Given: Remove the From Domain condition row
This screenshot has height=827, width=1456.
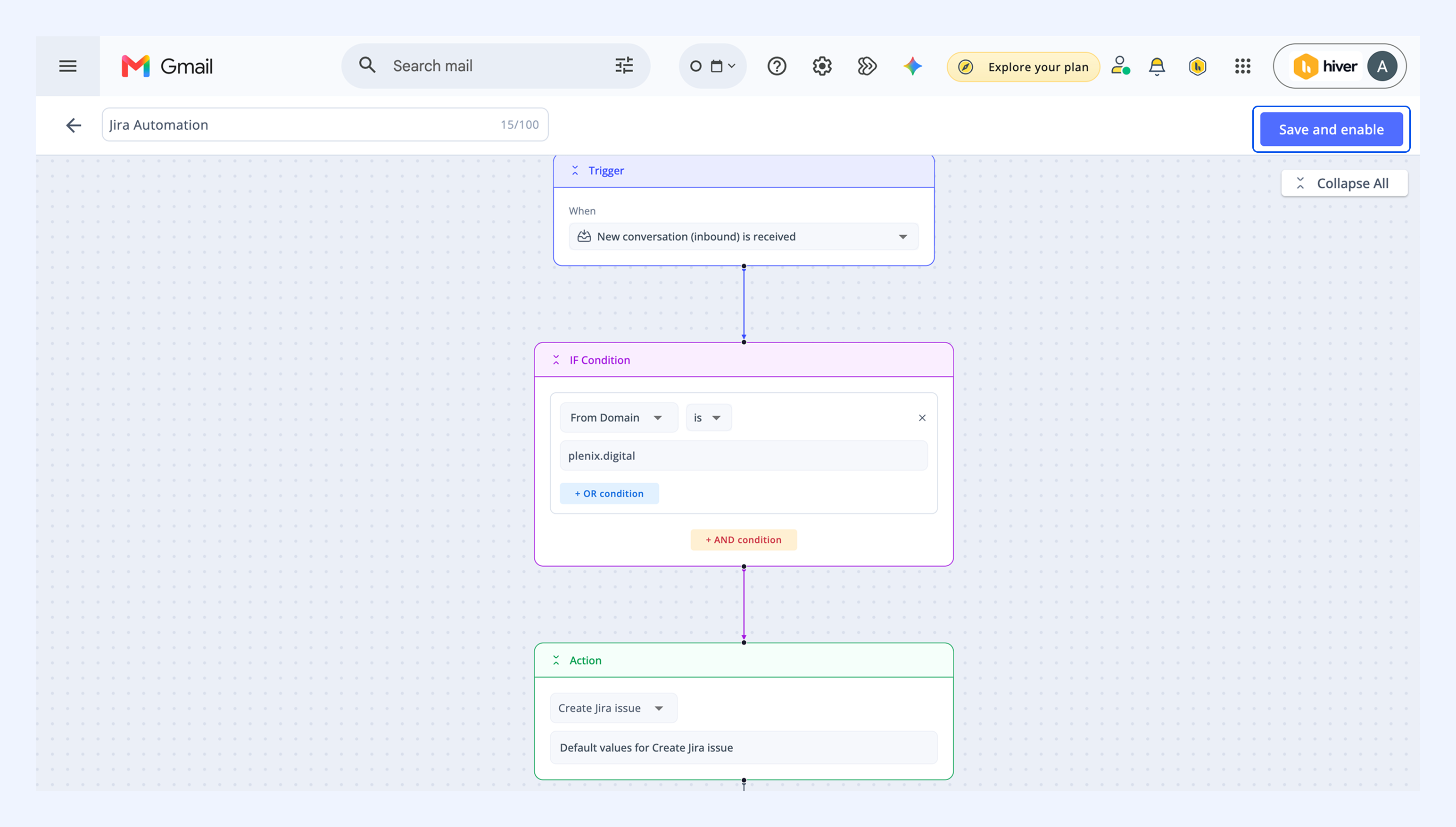Looking at the screenshot, I should click(922, 418).
